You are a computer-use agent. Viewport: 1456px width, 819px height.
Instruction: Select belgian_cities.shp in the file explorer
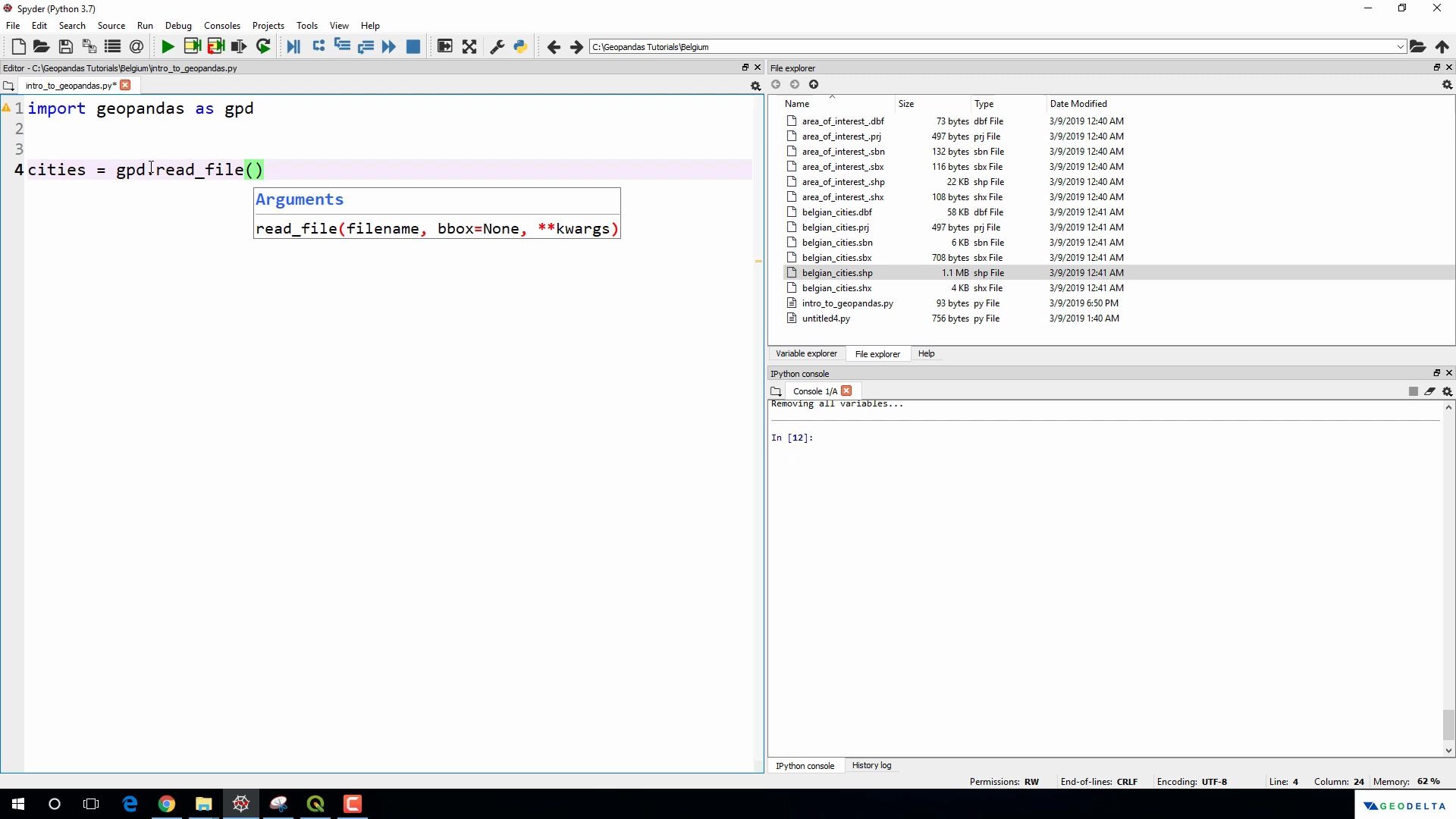pos(837,273)
